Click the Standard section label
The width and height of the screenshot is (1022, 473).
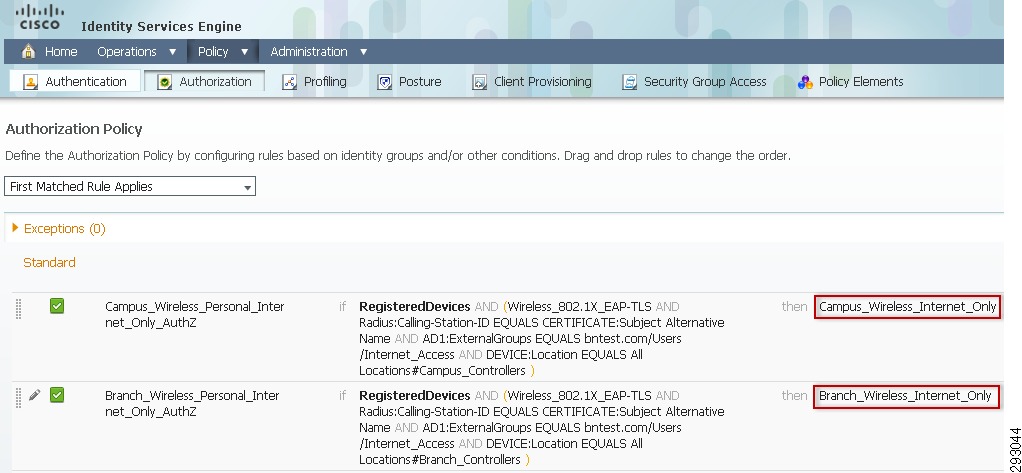click(x=50, y=263)
